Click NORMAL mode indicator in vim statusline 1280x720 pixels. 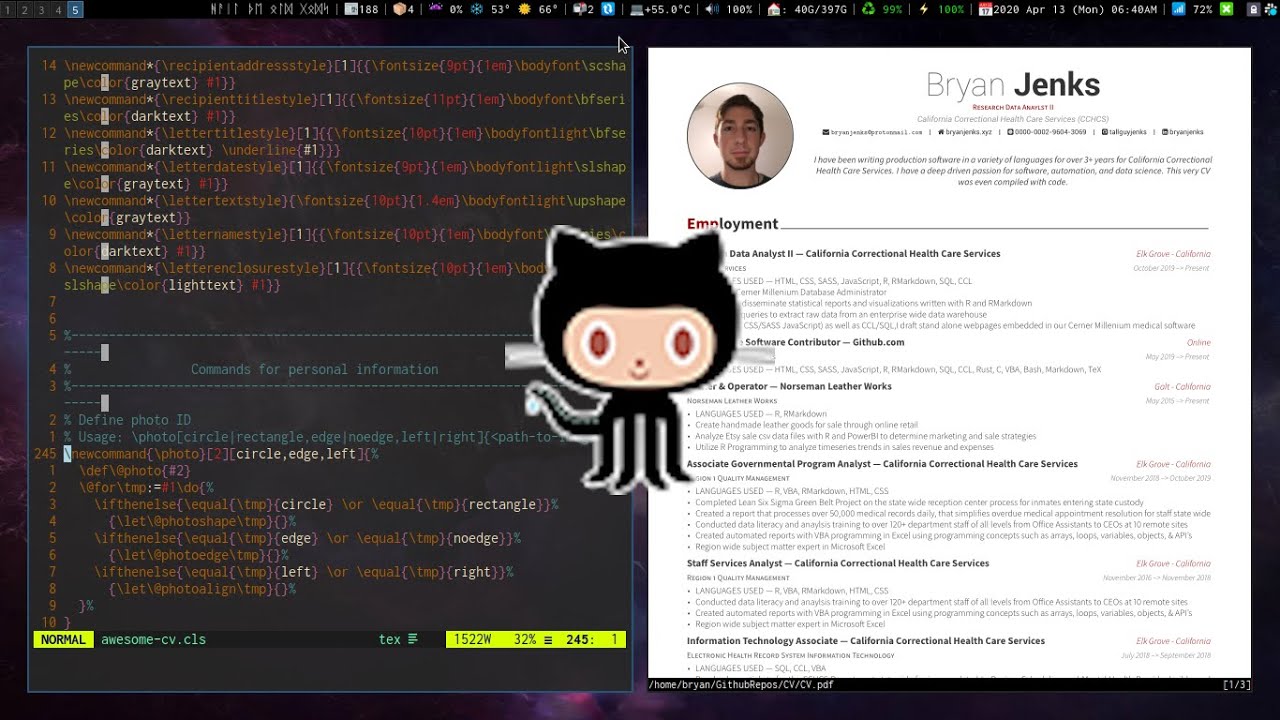[x=64, y=639]
